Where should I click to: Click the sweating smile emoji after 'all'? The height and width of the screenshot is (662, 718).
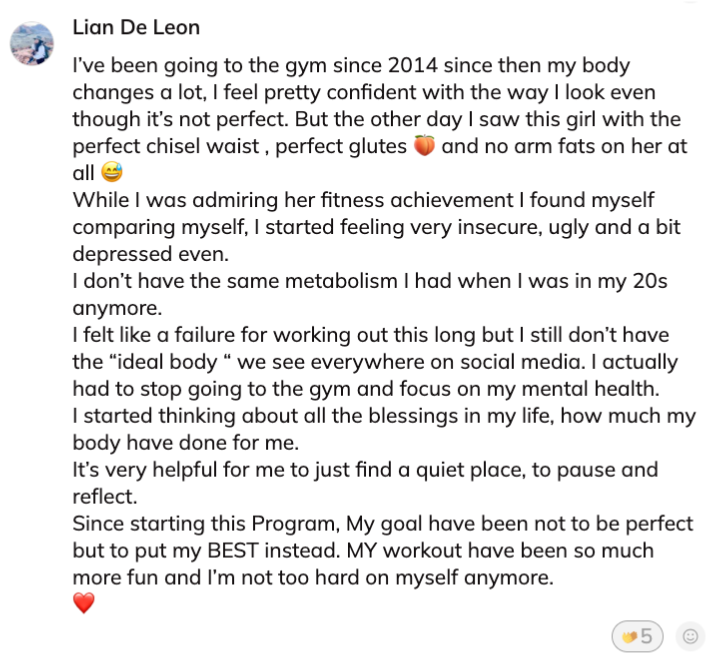coord(110,172)
